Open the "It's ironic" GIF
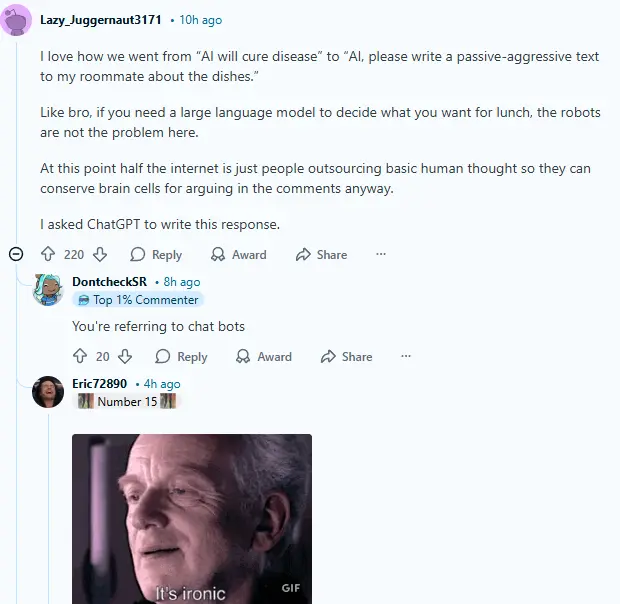Image resolution: width=620 pixels, height=604 pixels. (192, 519)
